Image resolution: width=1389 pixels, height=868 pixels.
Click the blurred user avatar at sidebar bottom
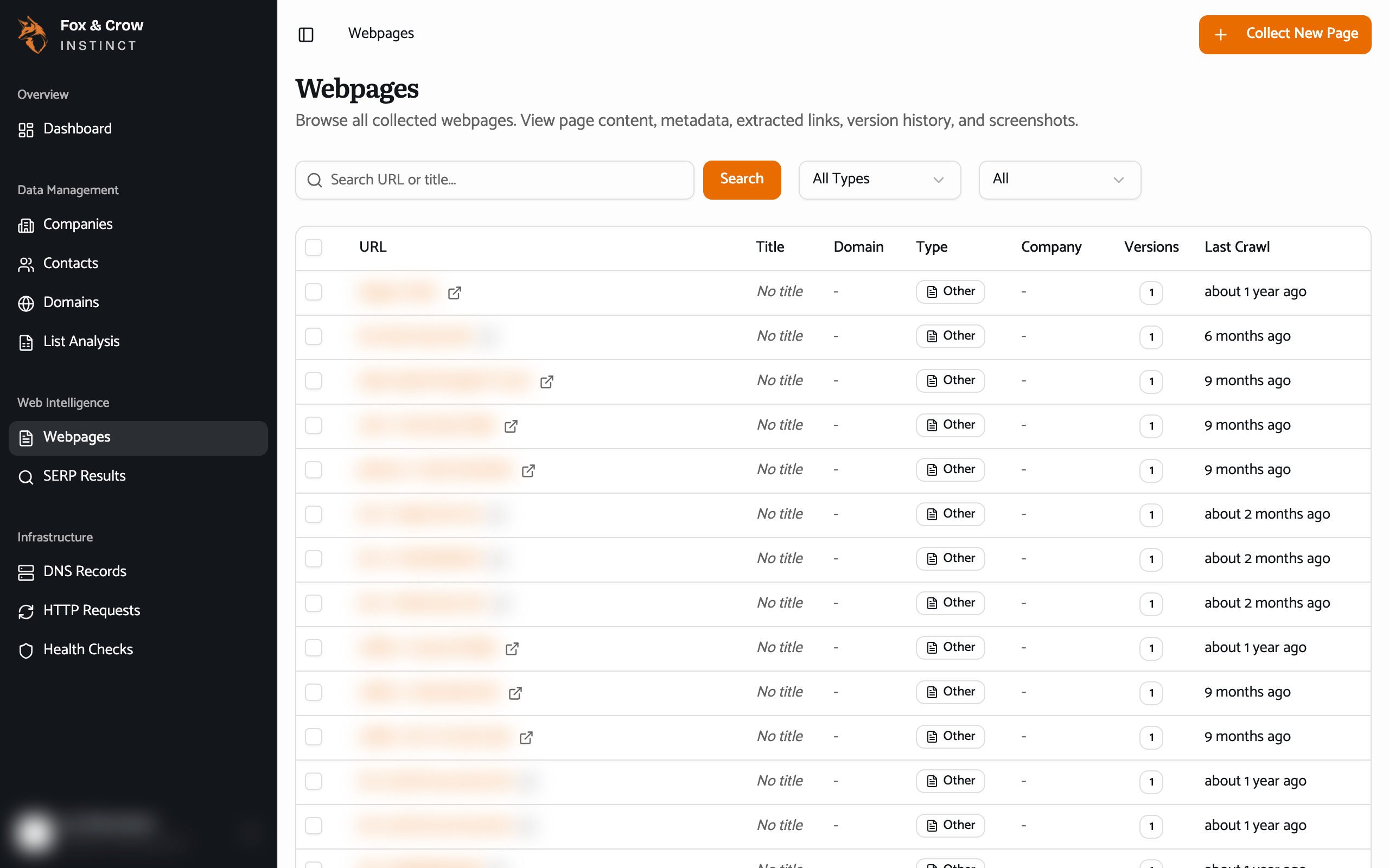click(34, 832)
